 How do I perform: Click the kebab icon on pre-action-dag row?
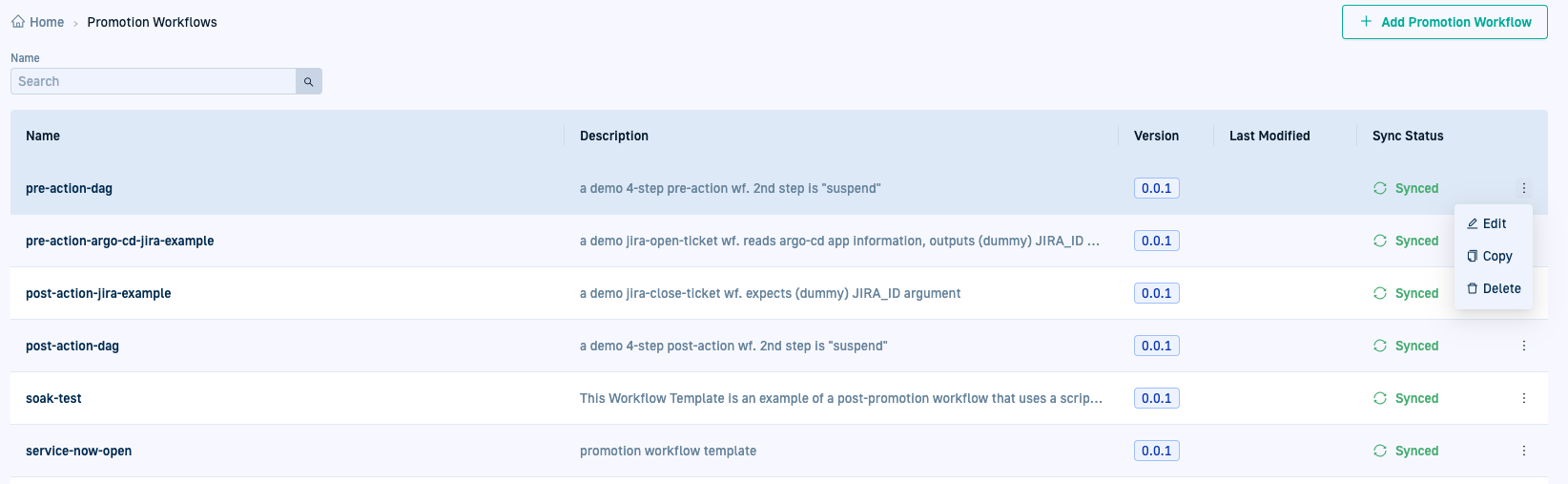point(1523,188)
